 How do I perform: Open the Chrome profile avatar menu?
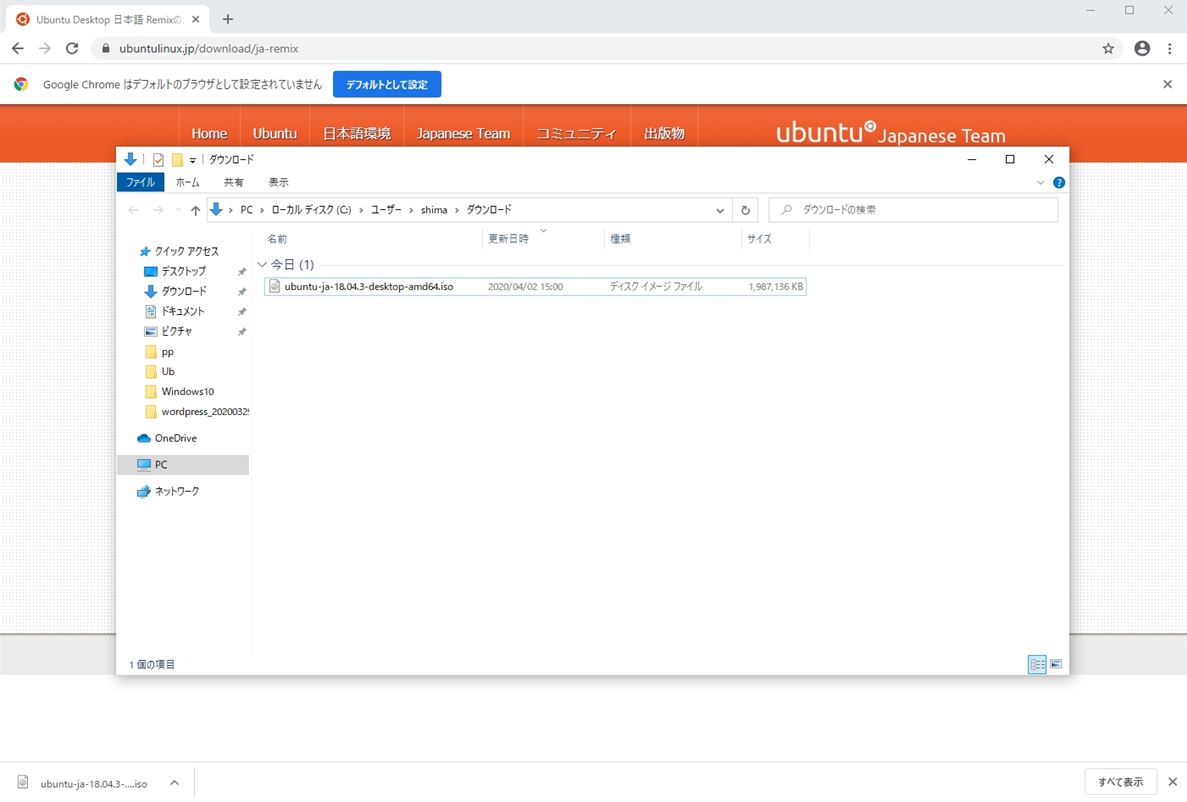tap(1142, 48)
